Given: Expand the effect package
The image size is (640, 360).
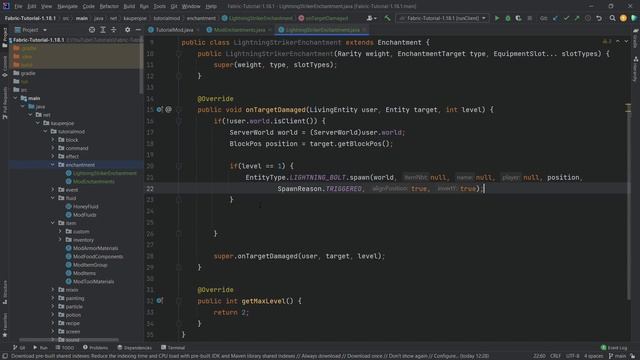Looking at the screenshot, I should click(53, 156).
